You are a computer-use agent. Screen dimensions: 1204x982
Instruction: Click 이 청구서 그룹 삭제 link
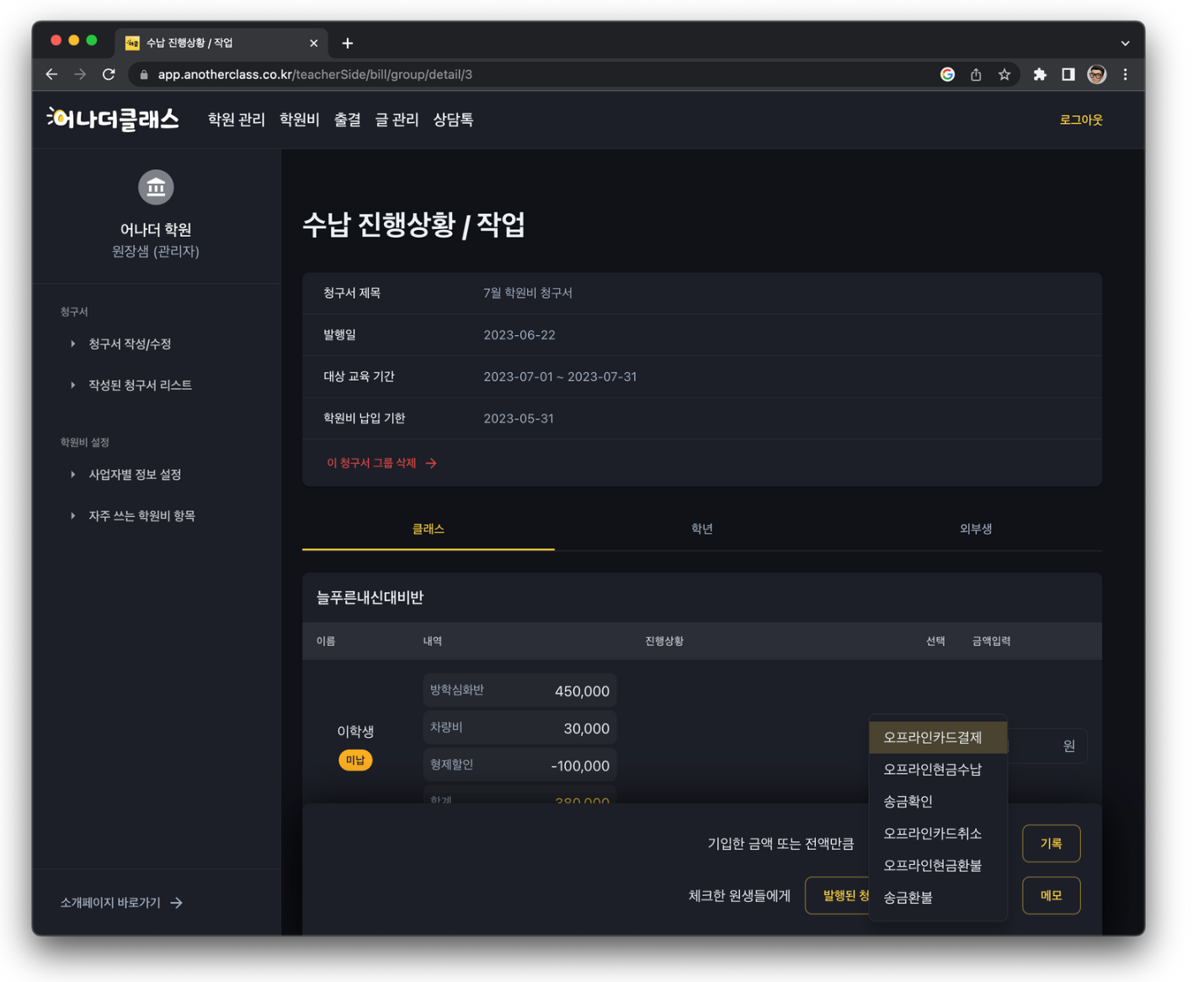tap(381, 463)
